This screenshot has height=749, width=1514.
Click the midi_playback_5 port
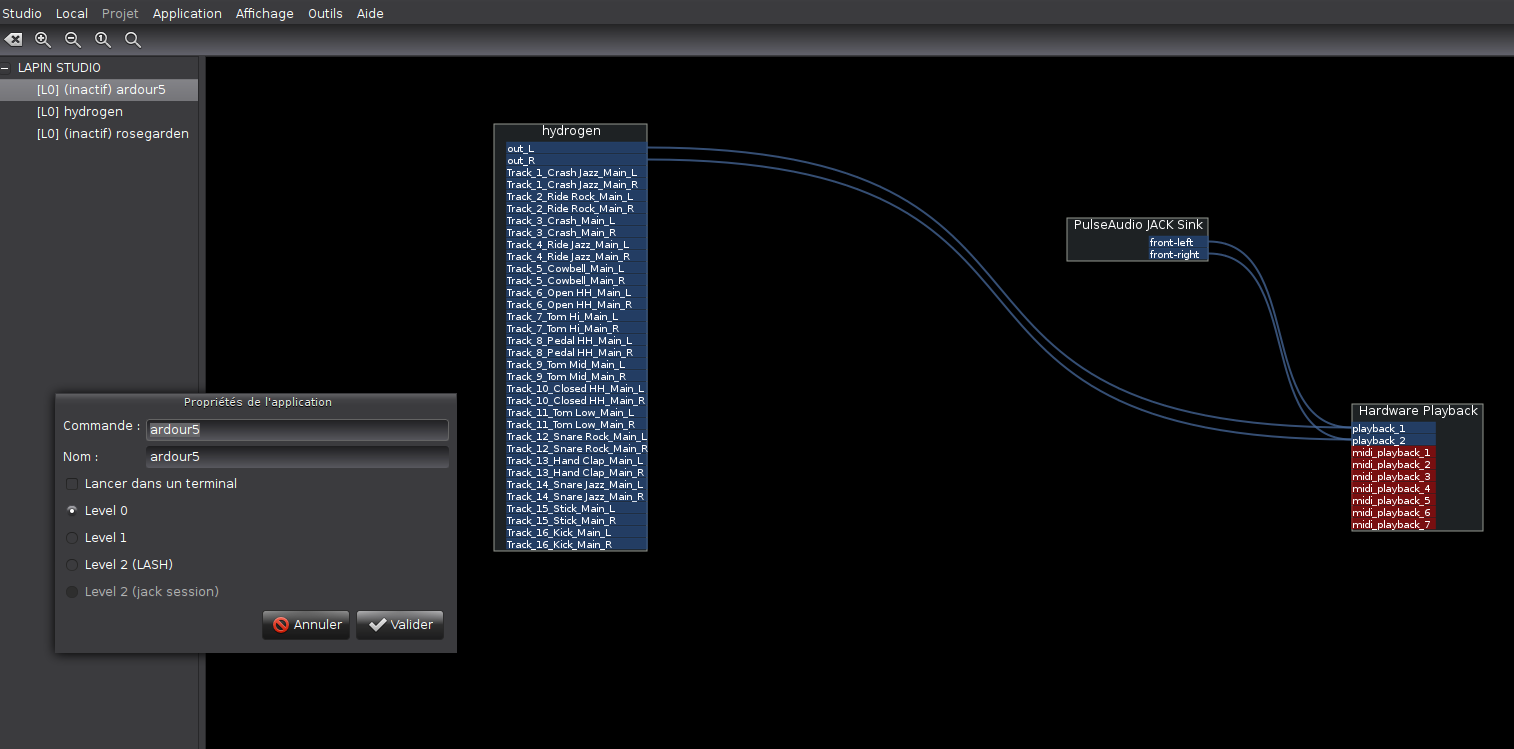[x=1394, y=501]
